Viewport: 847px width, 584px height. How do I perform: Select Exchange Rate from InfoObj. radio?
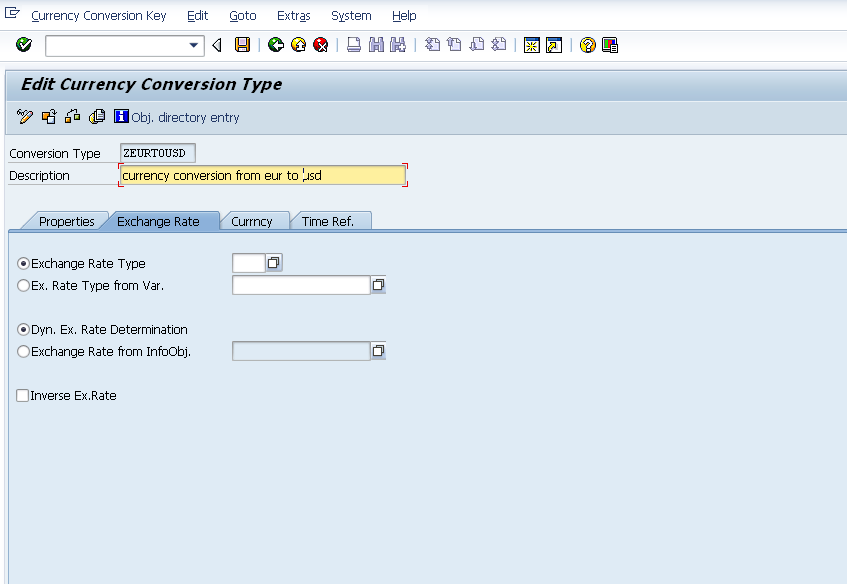[23, 352]
